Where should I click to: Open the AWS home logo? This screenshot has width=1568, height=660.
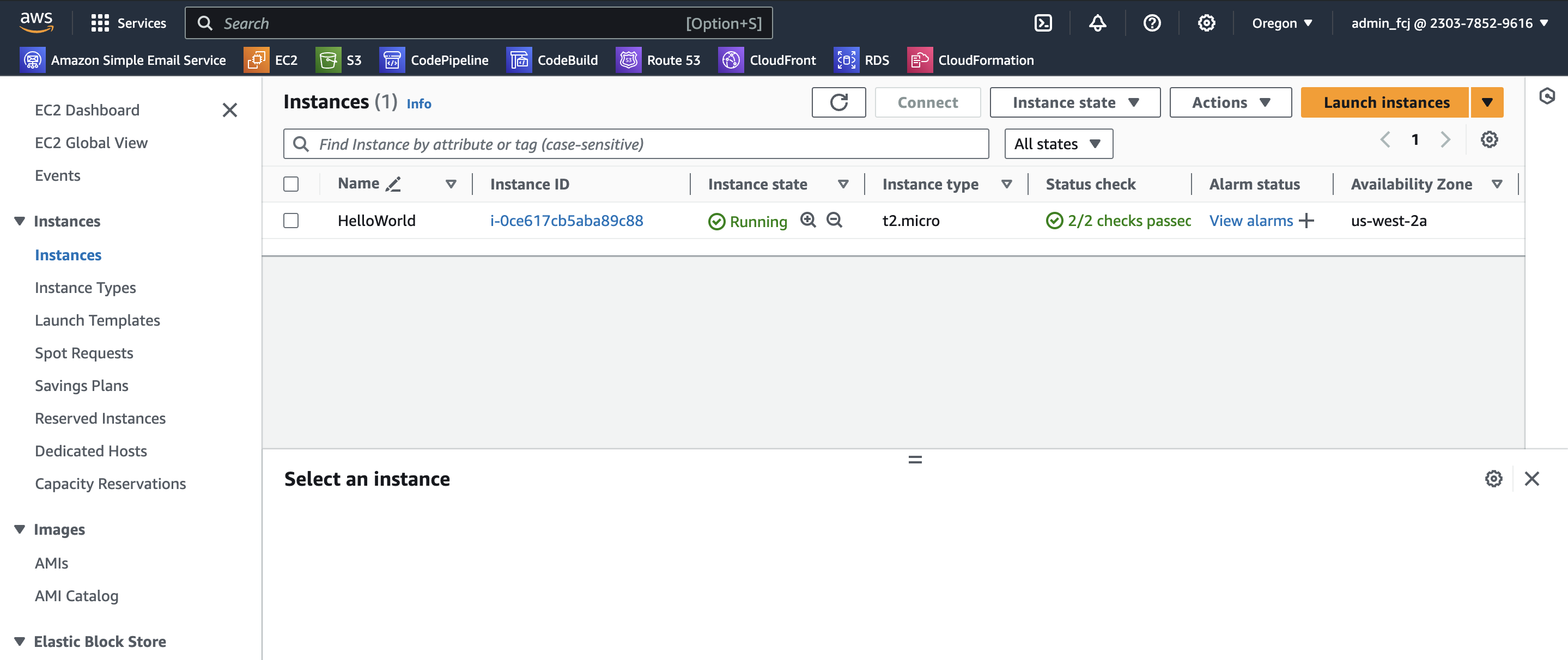(37, 22)
